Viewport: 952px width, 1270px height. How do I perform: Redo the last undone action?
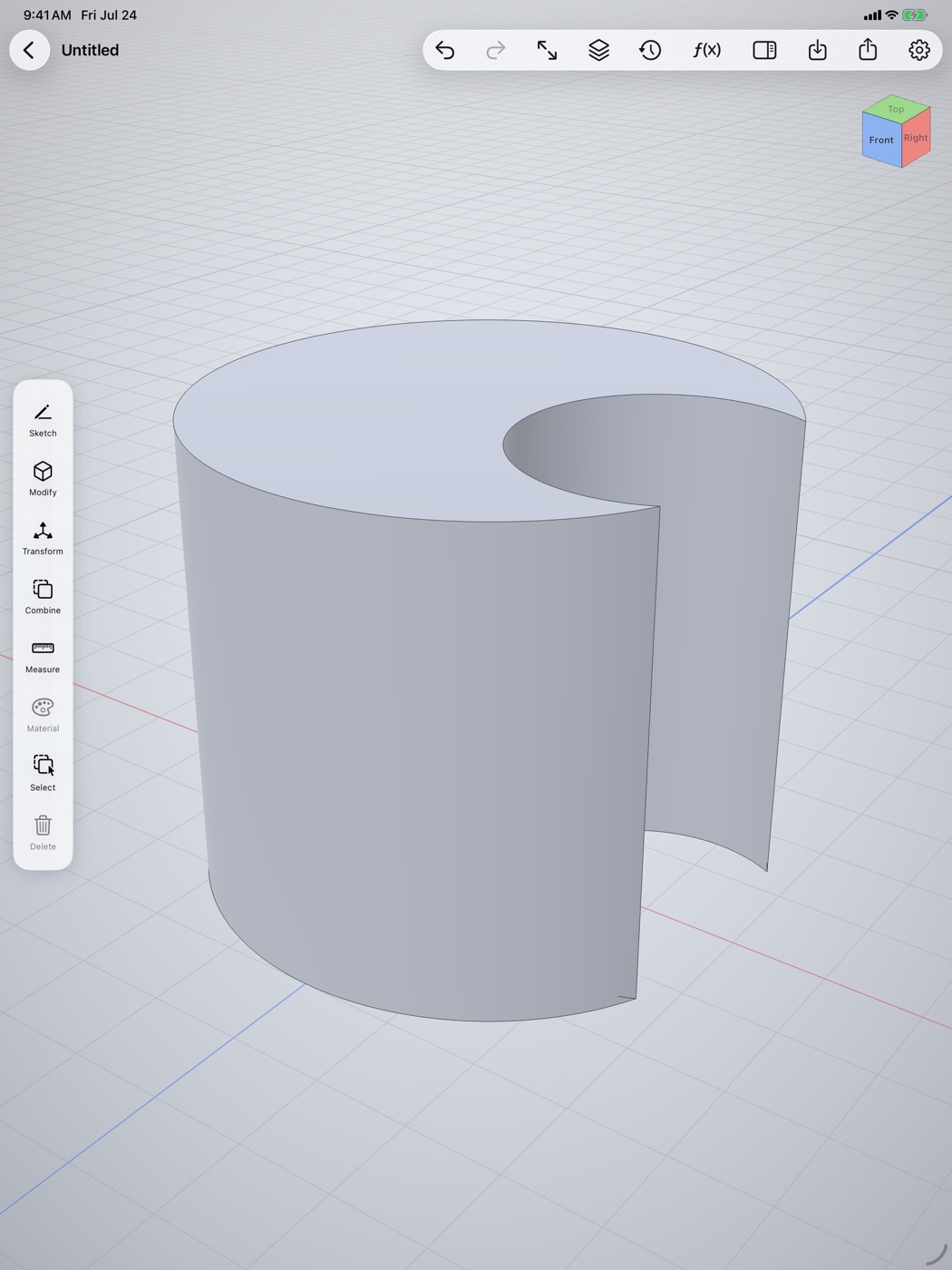click(x=495, y=50)
